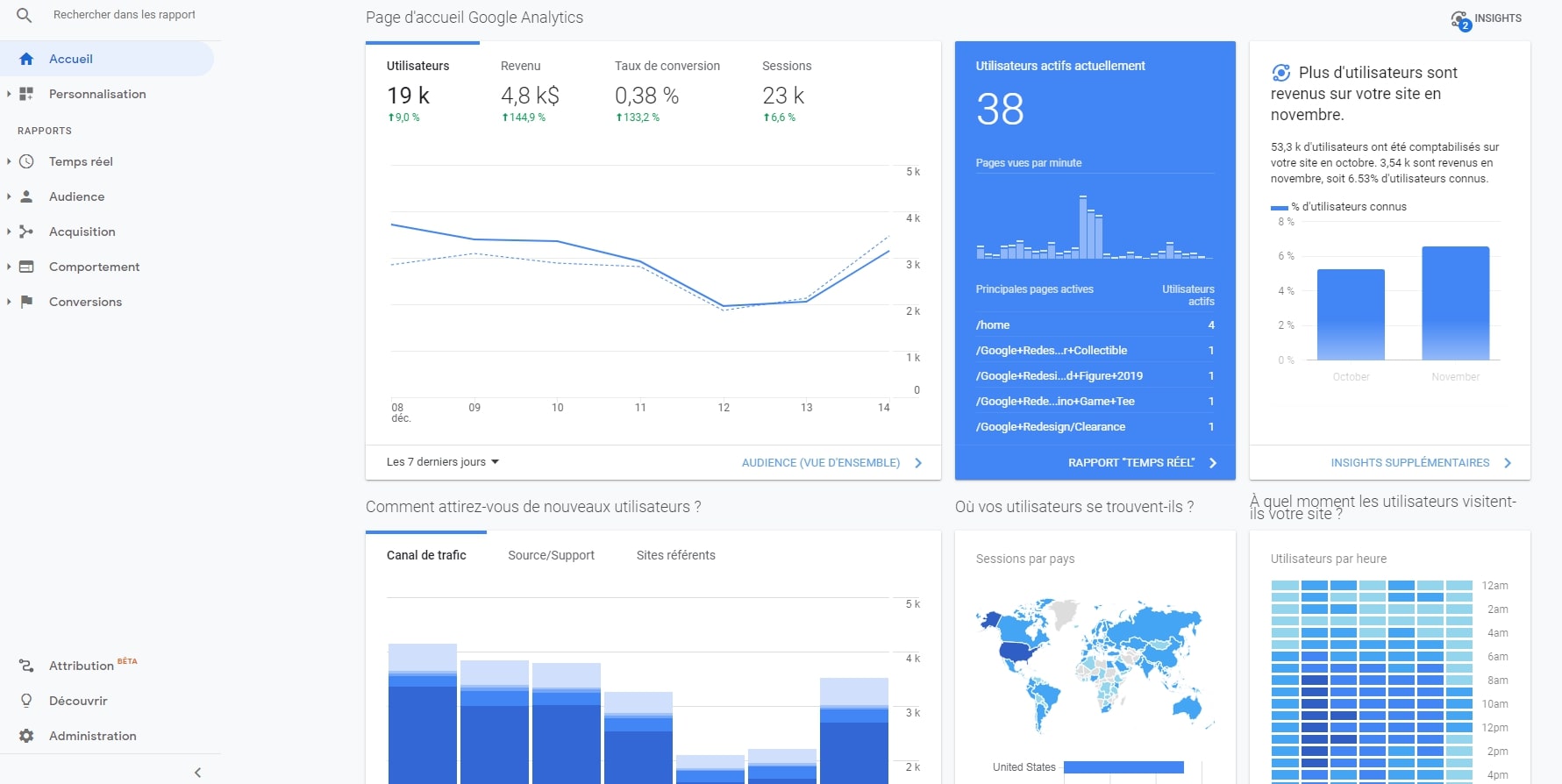Expand the Comportement report triangle
1562x784 pixels.
[x=9, y=267]
